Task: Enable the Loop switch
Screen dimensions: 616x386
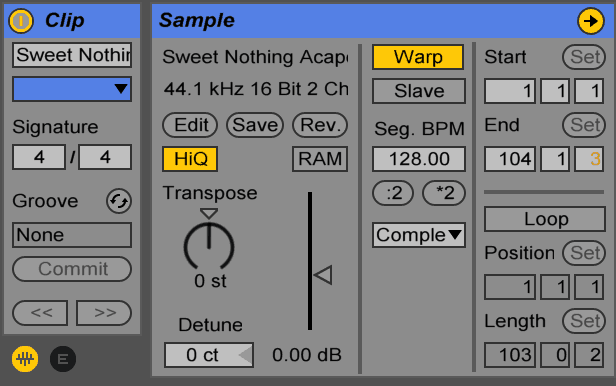Action: (x=545, y=219)
